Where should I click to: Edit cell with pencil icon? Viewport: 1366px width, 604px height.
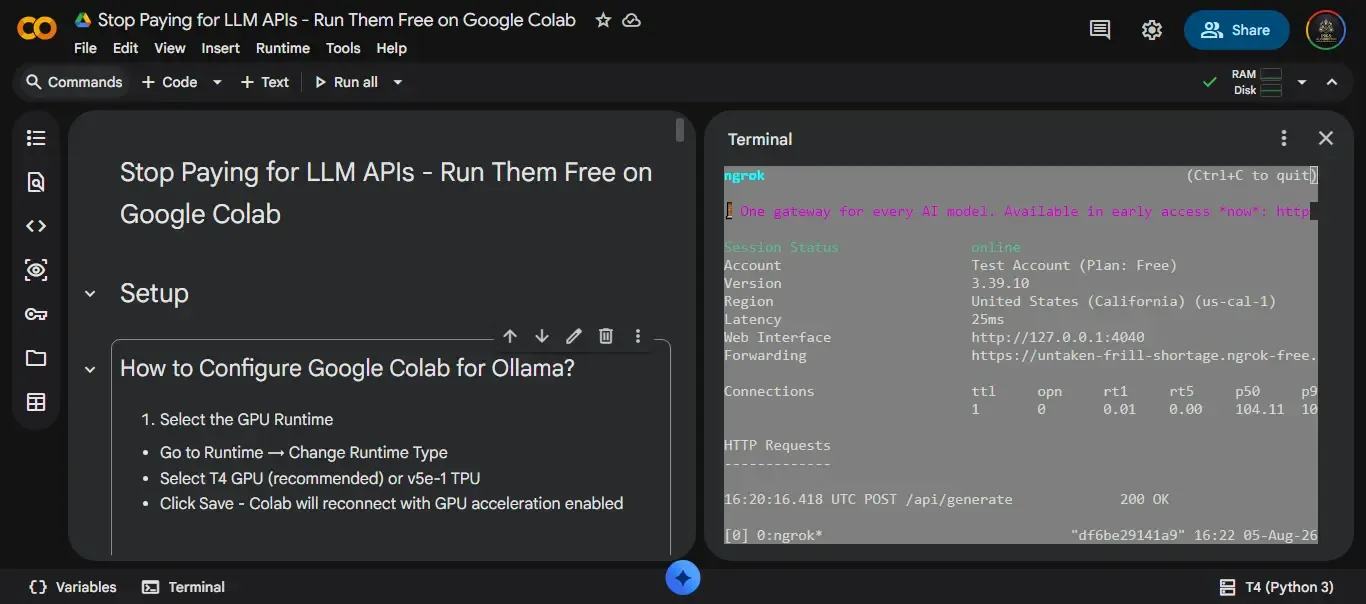click(574, 336)
